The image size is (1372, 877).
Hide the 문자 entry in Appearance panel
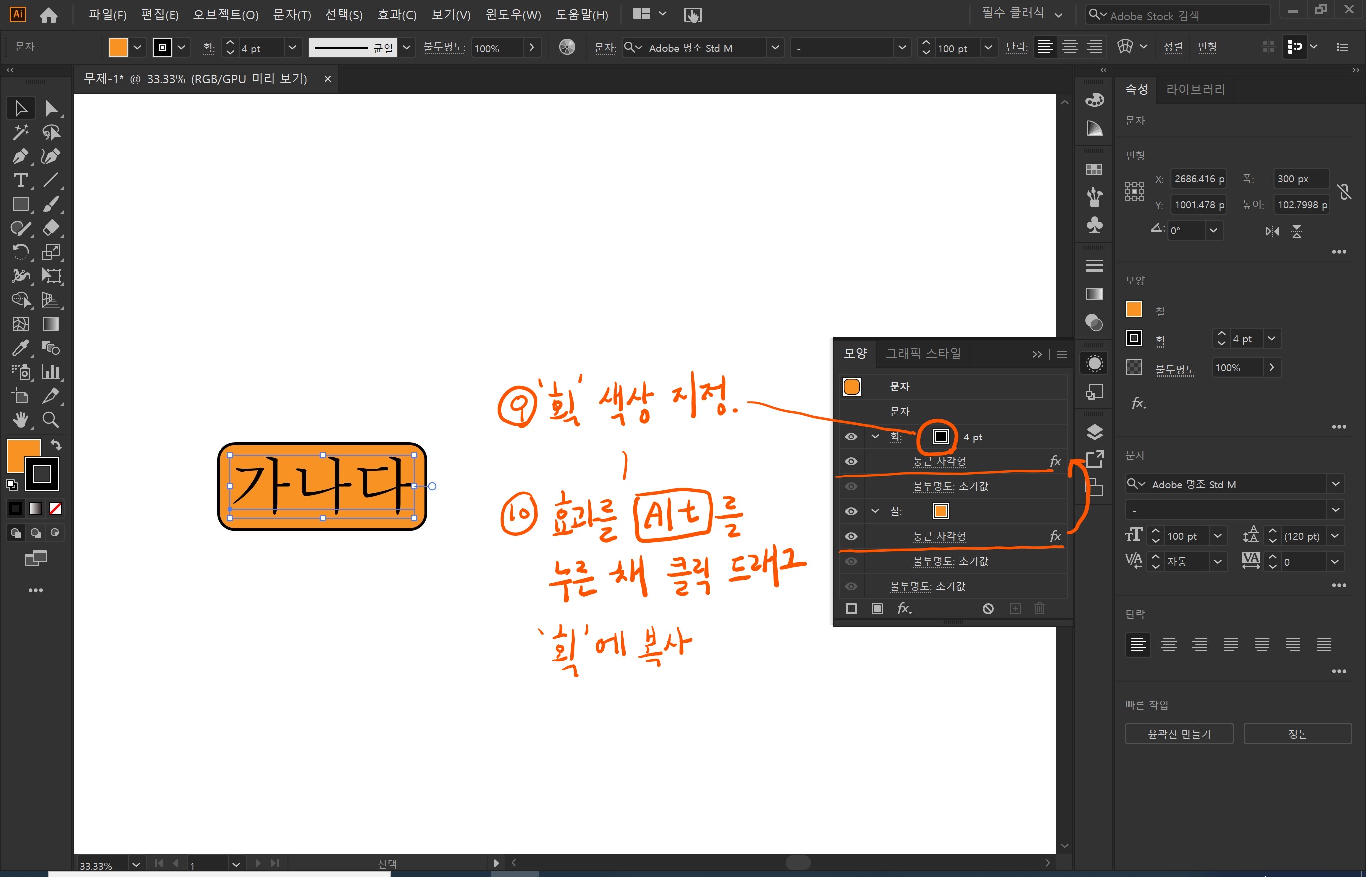point(851,411)
